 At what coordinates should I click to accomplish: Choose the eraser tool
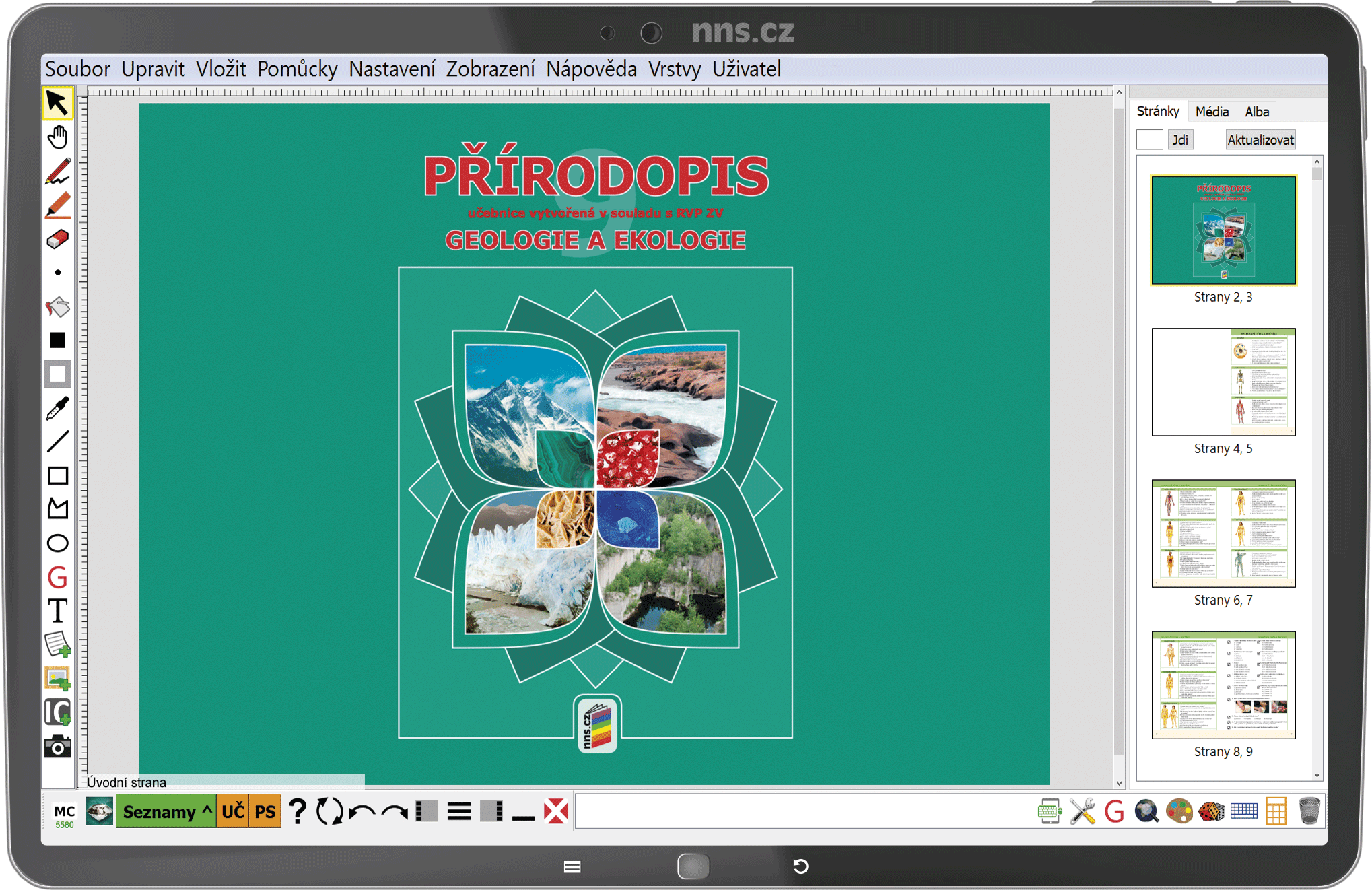(x=58, y=239)
